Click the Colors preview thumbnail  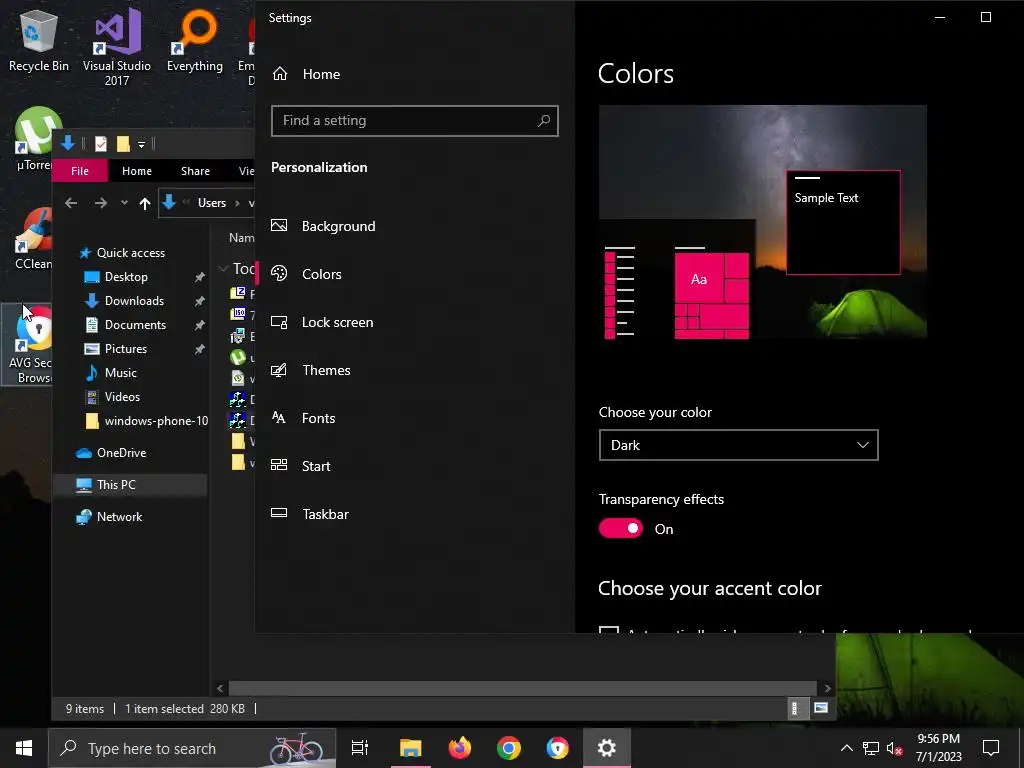coord(763,222)
